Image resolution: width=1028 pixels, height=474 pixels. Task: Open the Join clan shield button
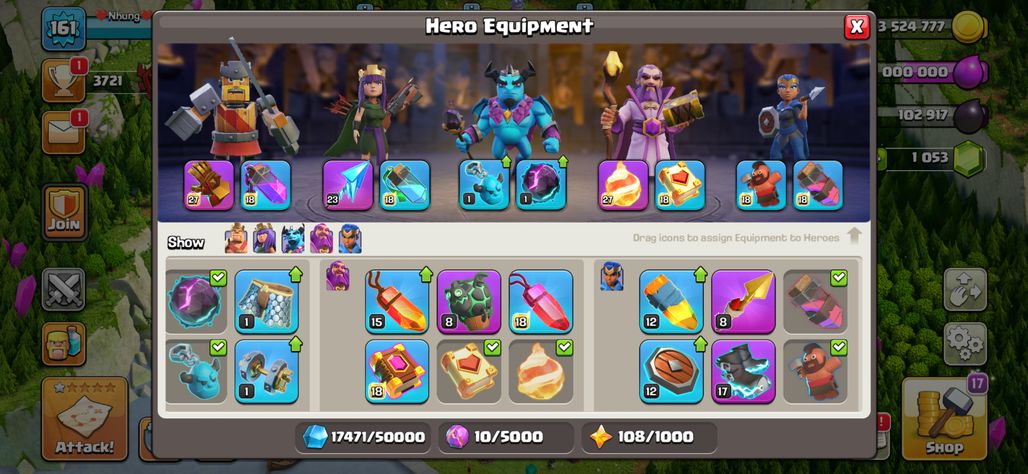(64, 212)
